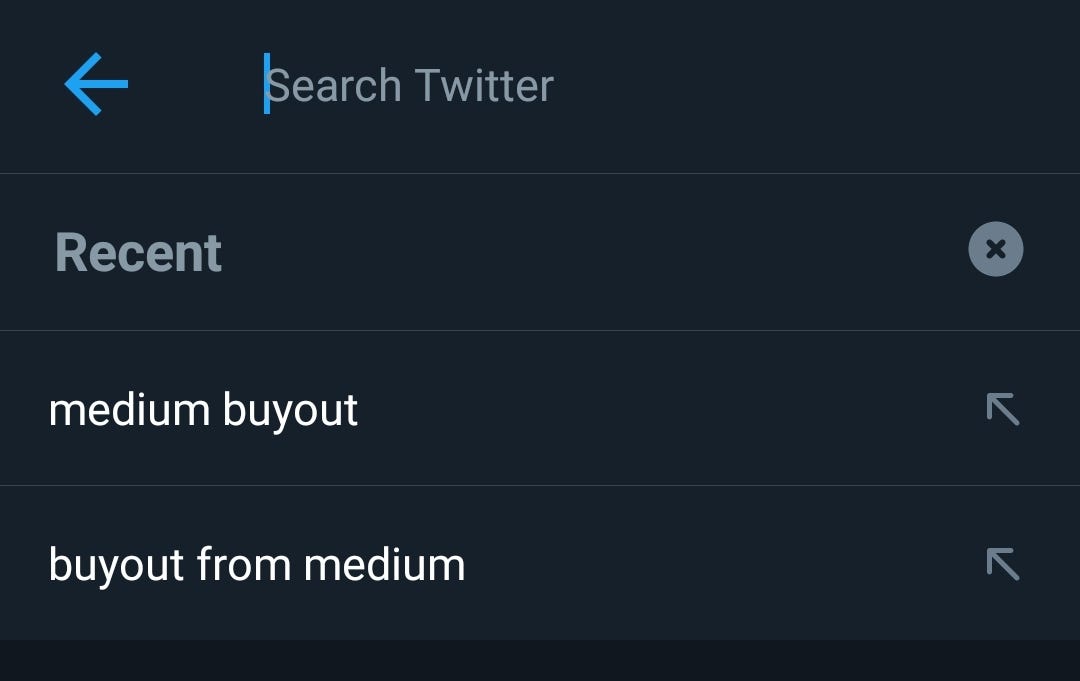Click the word 'Twitter' in the search placeholder
The width and height of the screenshot is (1080, 681).
click(x=484, y=85)
